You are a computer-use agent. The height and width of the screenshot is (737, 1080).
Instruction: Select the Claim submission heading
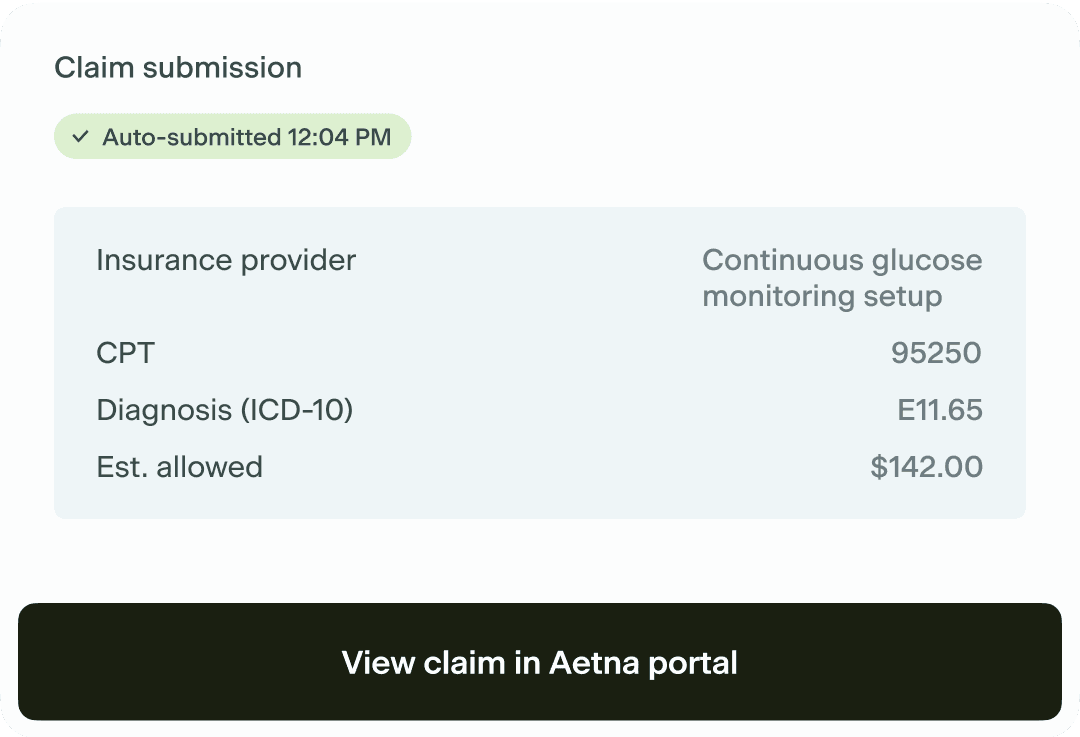tap(178, 68)
